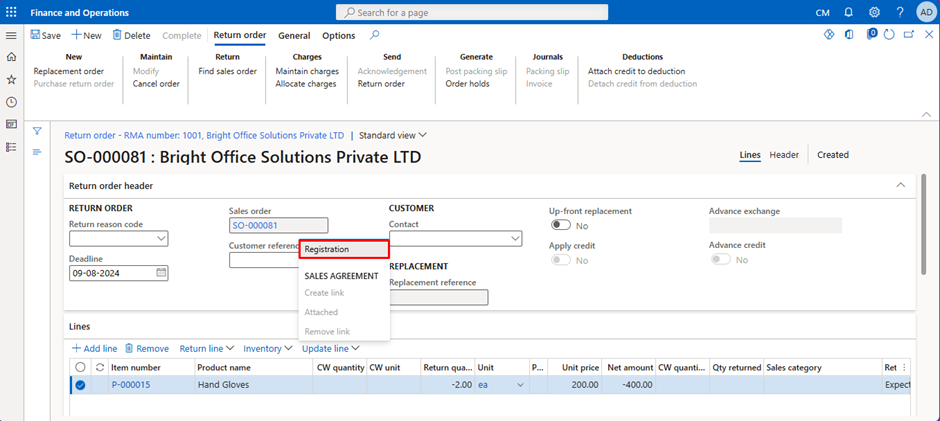Open item P-000015 link
The width and height of the screenshot is (940, 421).
(131, 385)
